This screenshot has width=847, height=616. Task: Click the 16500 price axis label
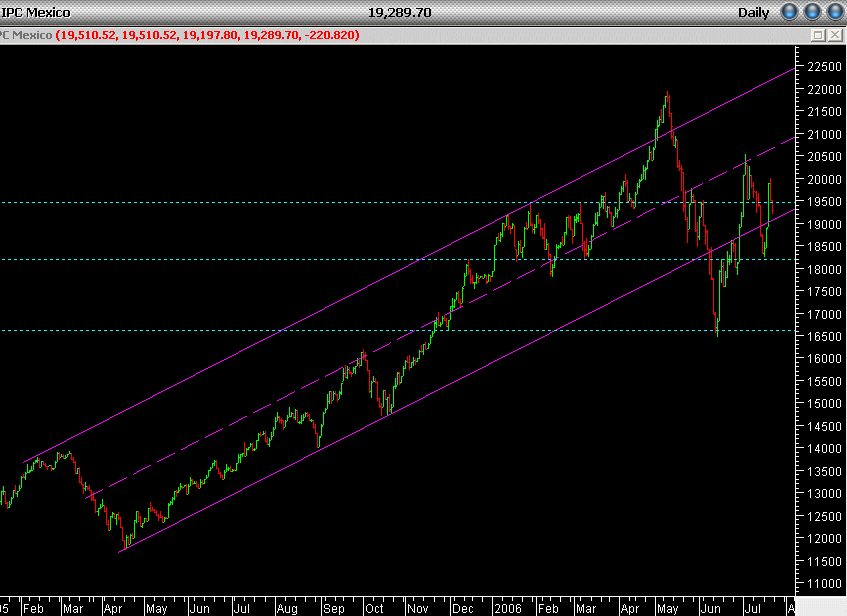pos(824,336)
